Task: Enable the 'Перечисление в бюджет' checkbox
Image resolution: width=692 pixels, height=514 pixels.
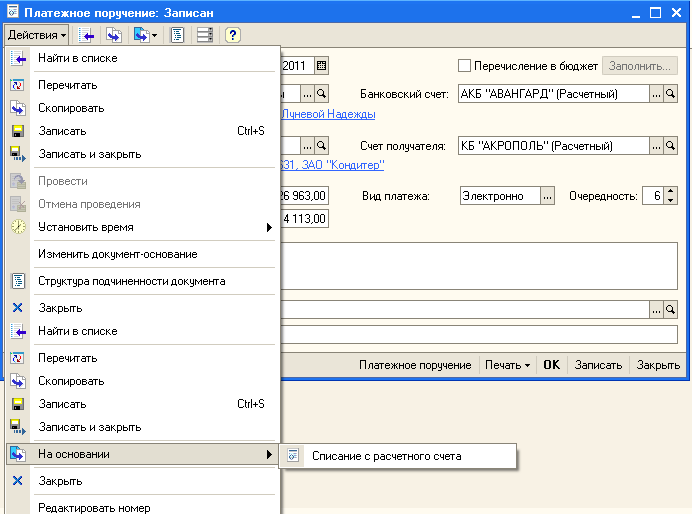Action: [x=464, y=66]
